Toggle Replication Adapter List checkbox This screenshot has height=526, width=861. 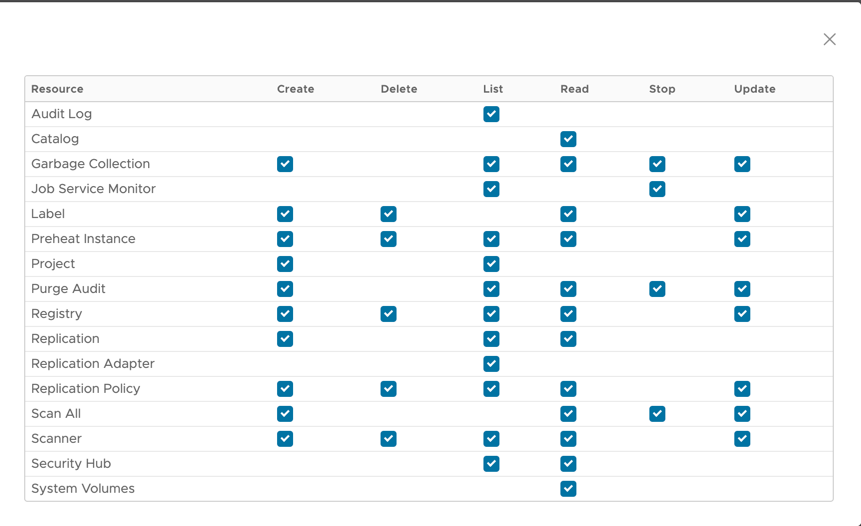pyautogui.click(x=491, y=364)
